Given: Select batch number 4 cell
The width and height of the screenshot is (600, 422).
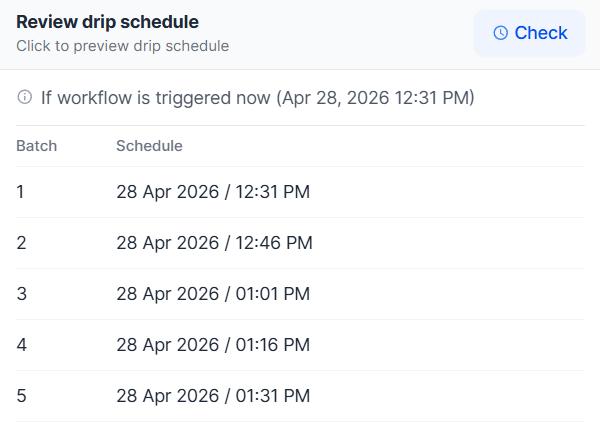Looking at the screenshot, I should (x=21, y=345).
